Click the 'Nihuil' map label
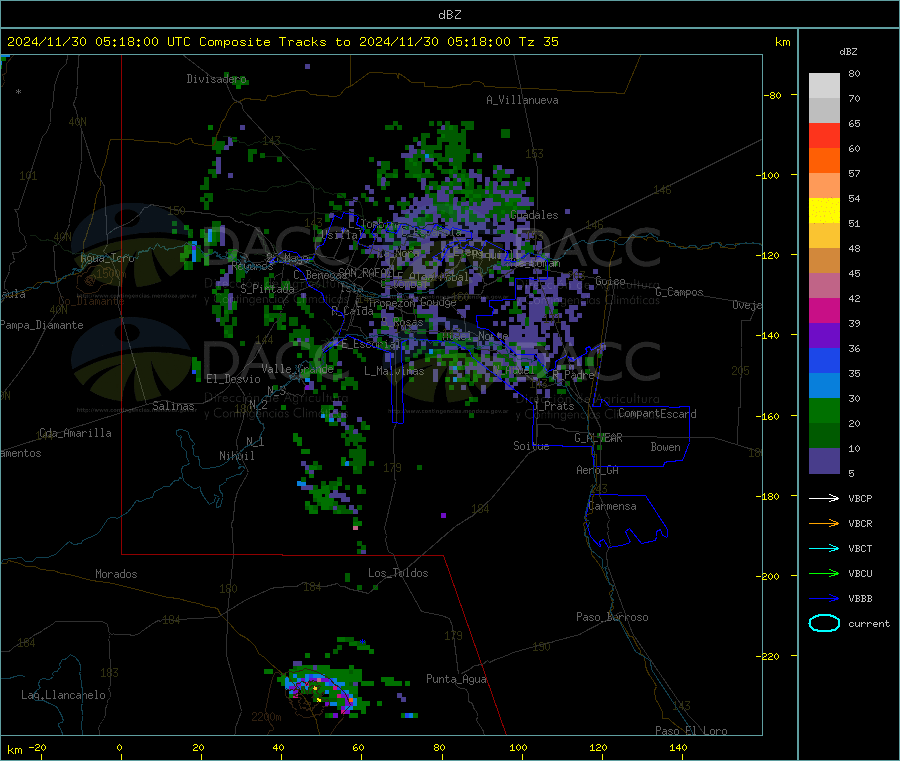The image size is (900, 761). pos(236,456)
